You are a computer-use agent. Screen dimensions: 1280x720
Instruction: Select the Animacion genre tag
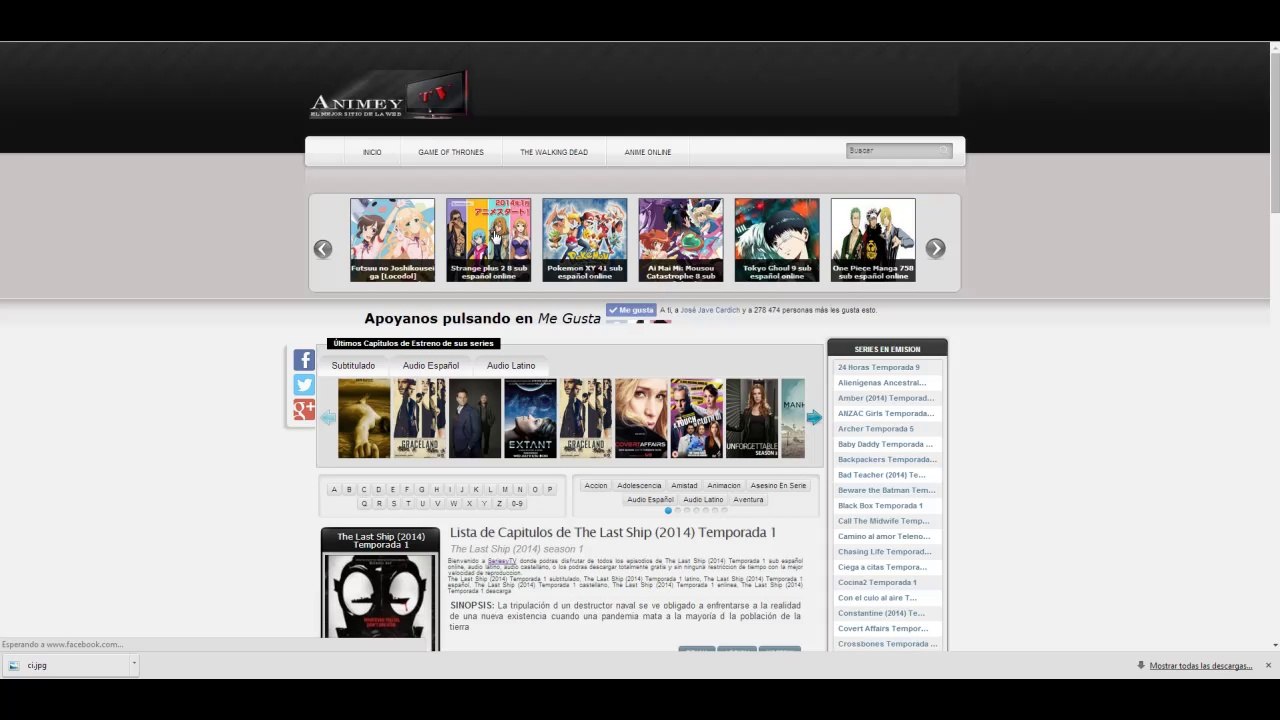724,486
